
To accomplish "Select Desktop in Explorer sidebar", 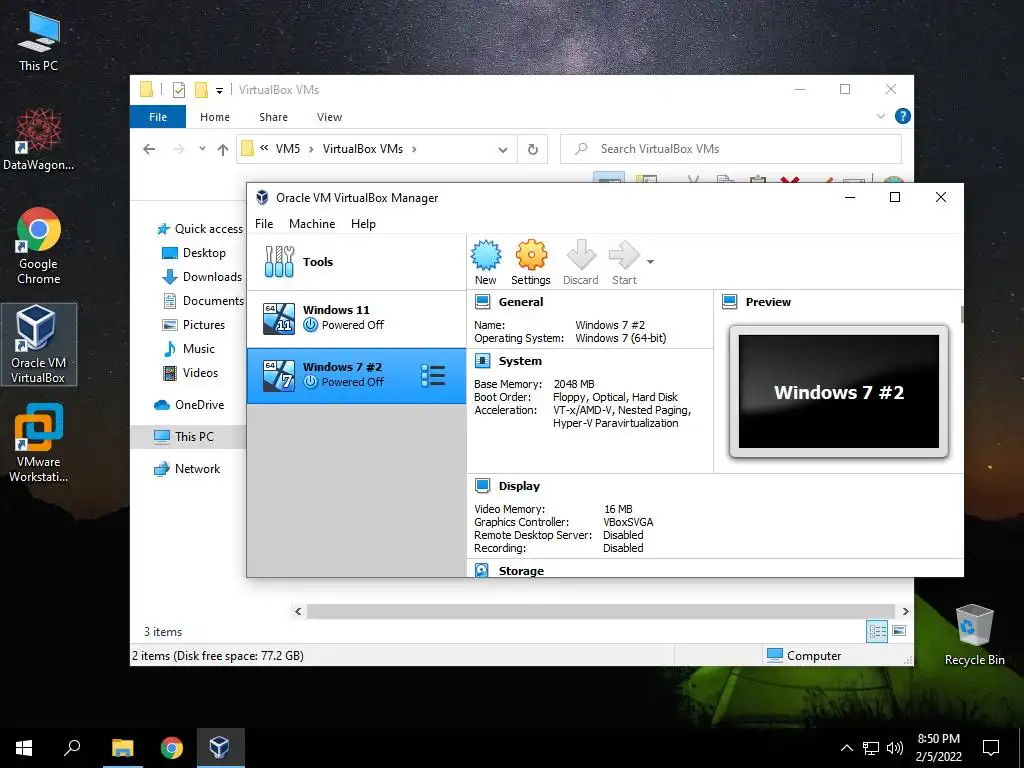I will click(193, 253).
